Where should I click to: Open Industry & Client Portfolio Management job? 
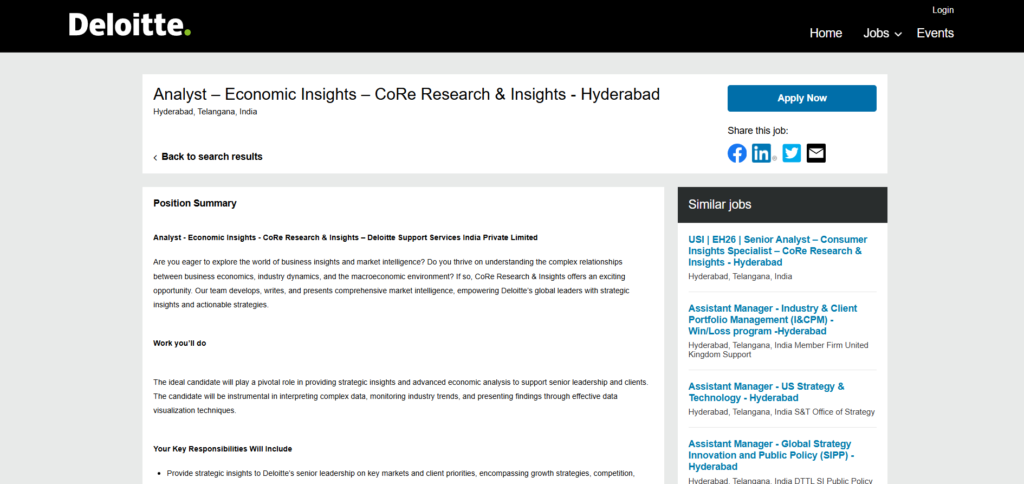(772, 319)
